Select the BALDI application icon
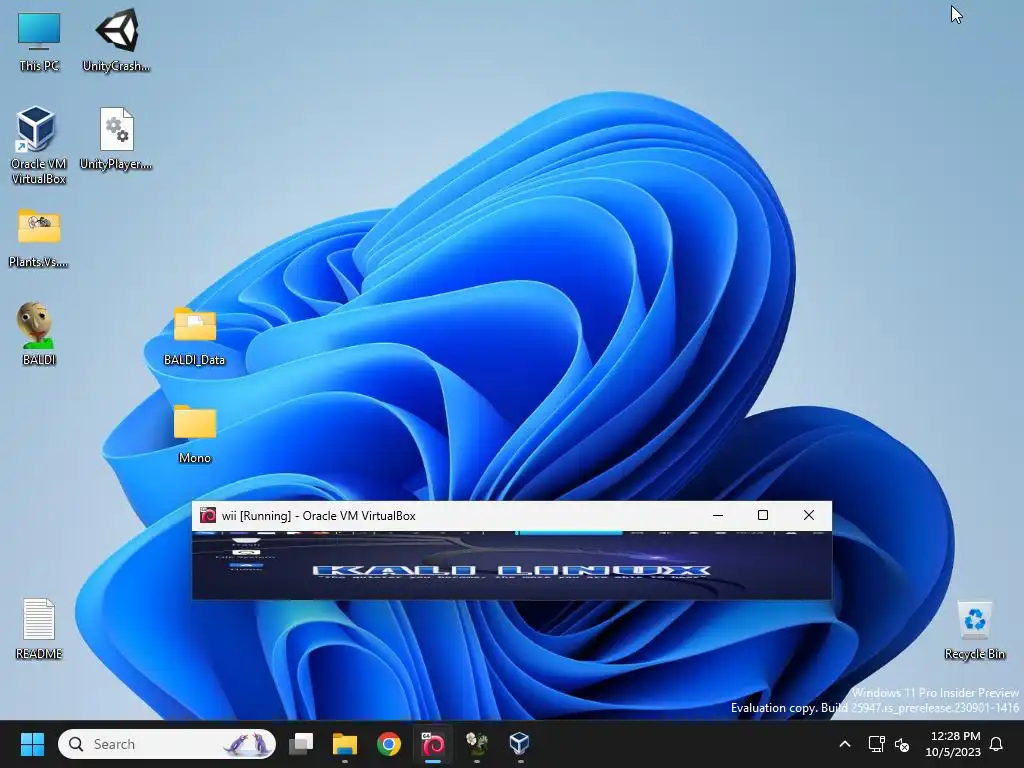This screenshot has width=1024, height=768. click(x=39, y=334)
